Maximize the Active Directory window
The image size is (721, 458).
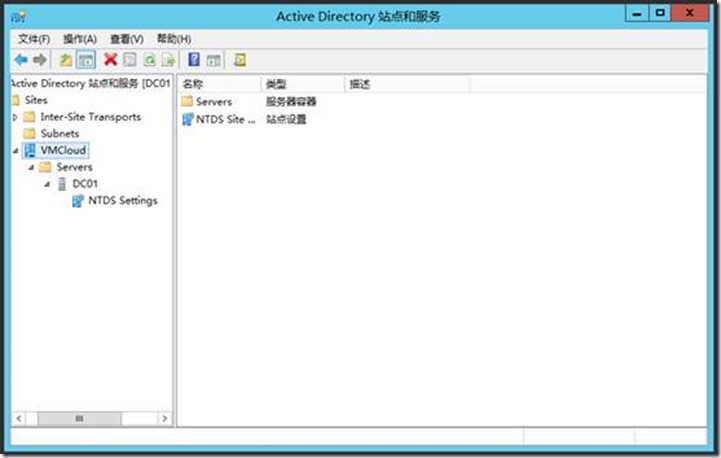(x=660, y=13)
